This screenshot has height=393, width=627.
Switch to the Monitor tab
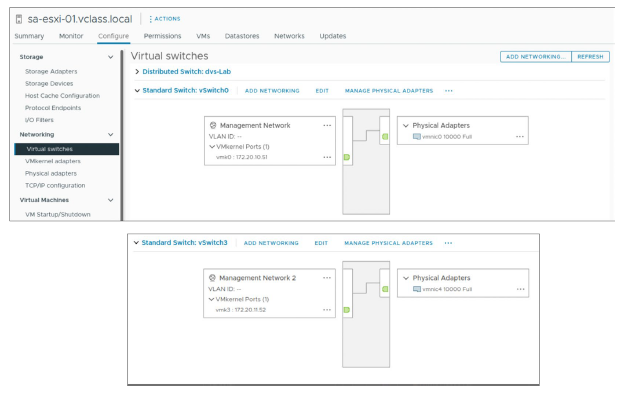(71, 36)
